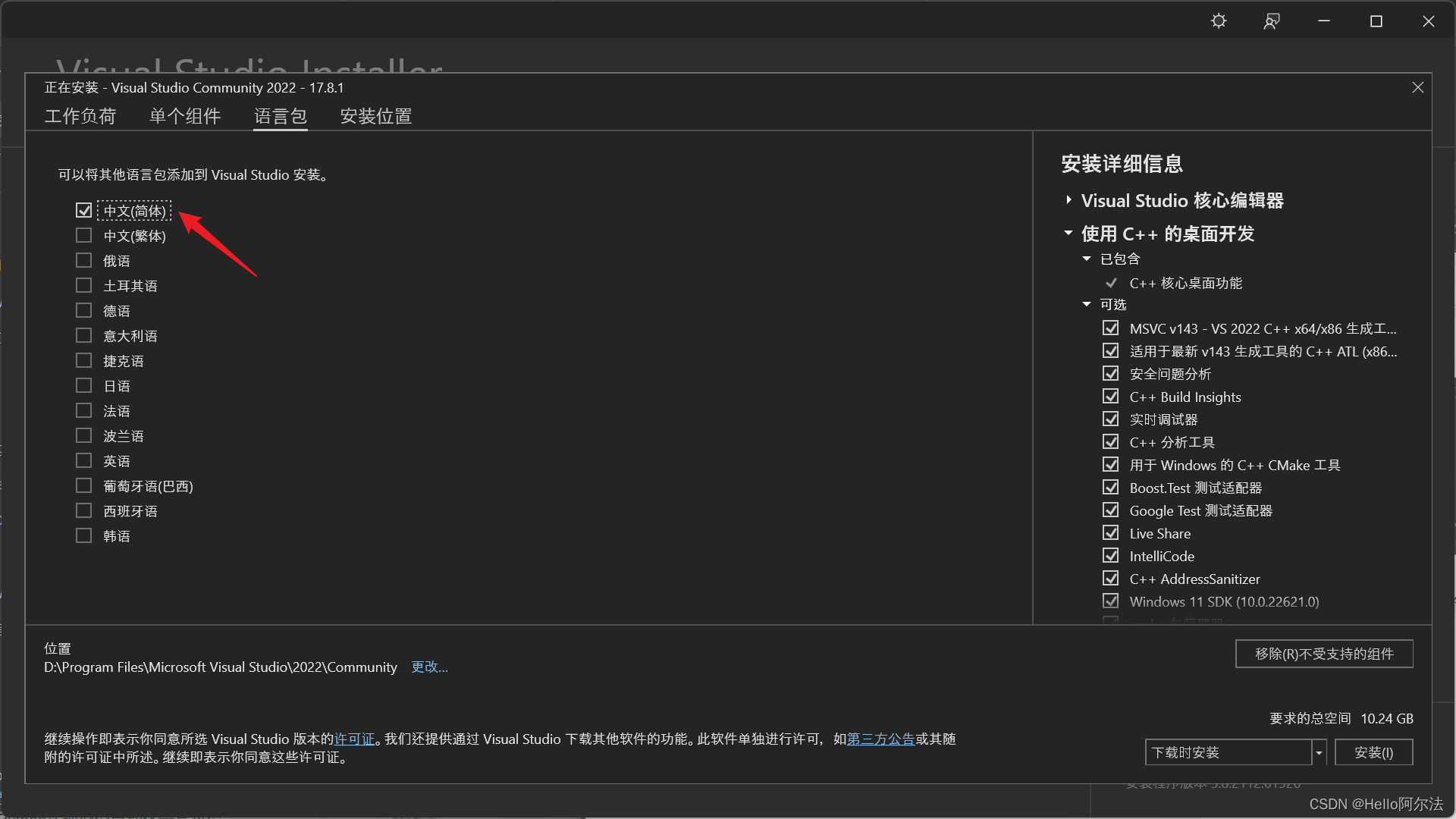Uncheck Google Test 测试适配器
The width and height of the screenshot is (1456, 819).
point(1111,510)
